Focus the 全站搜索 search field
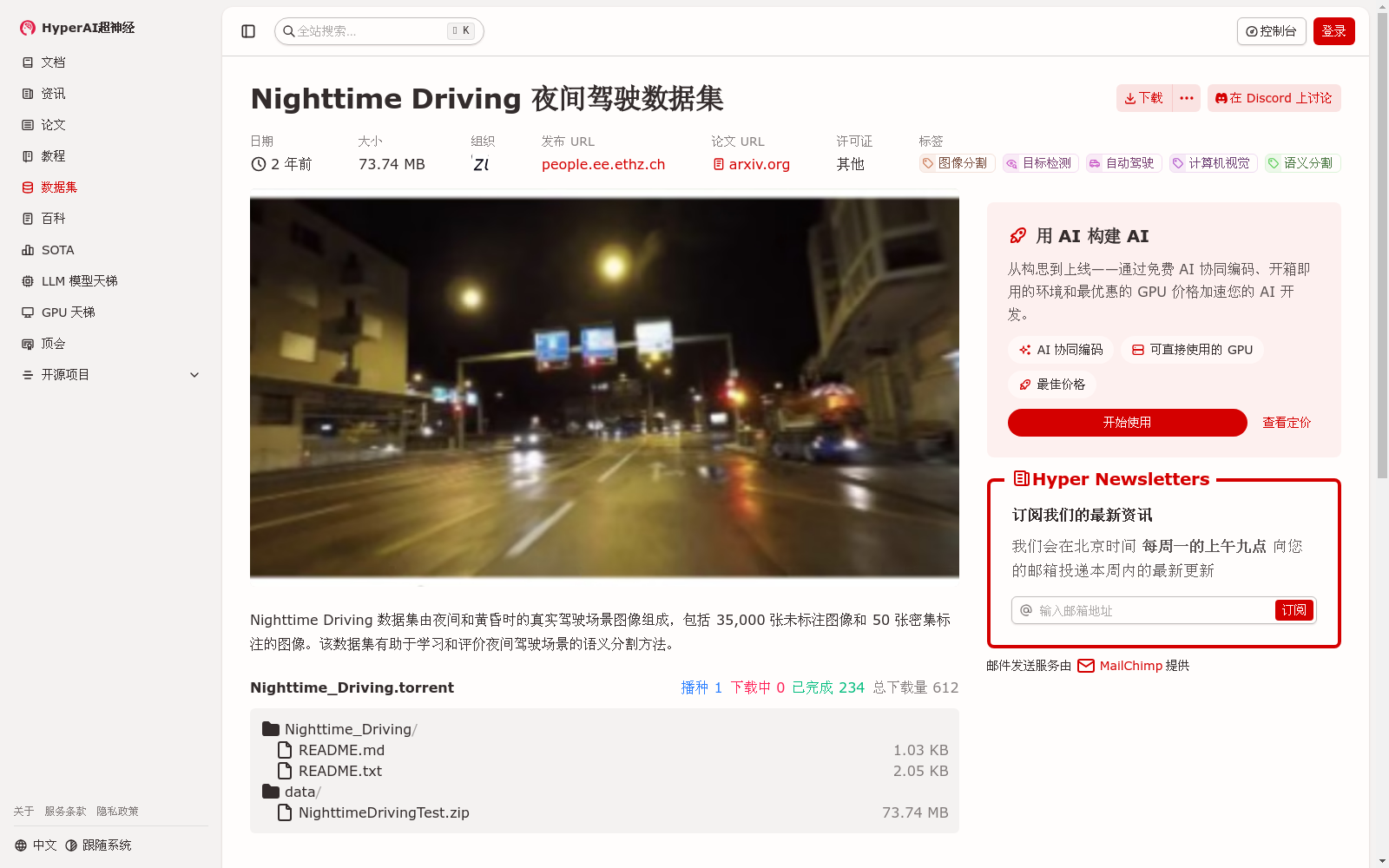1389x868 pixels. (379, 31)
